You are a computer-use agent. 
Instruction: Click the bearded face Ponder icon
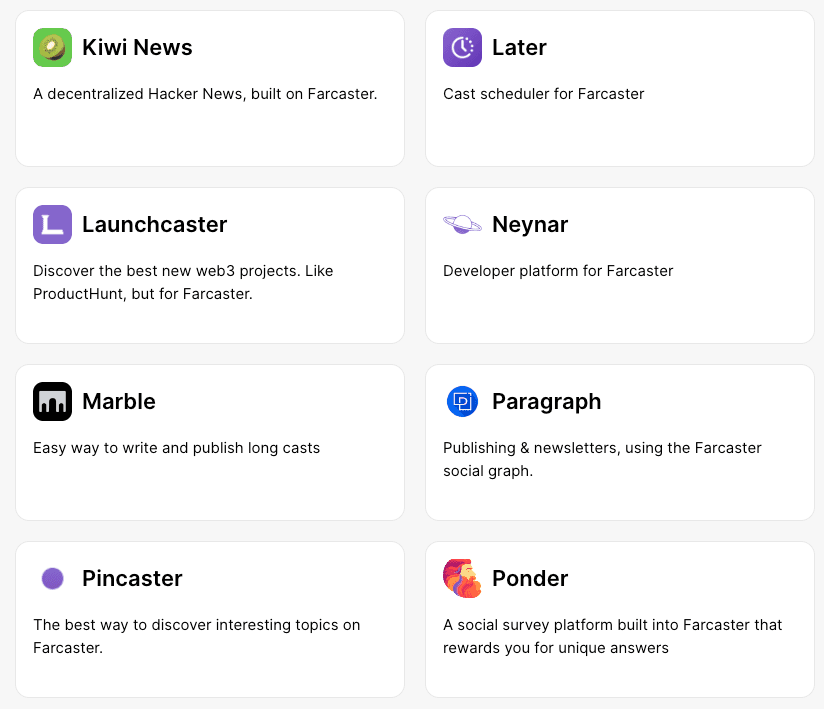pos(462,579)
